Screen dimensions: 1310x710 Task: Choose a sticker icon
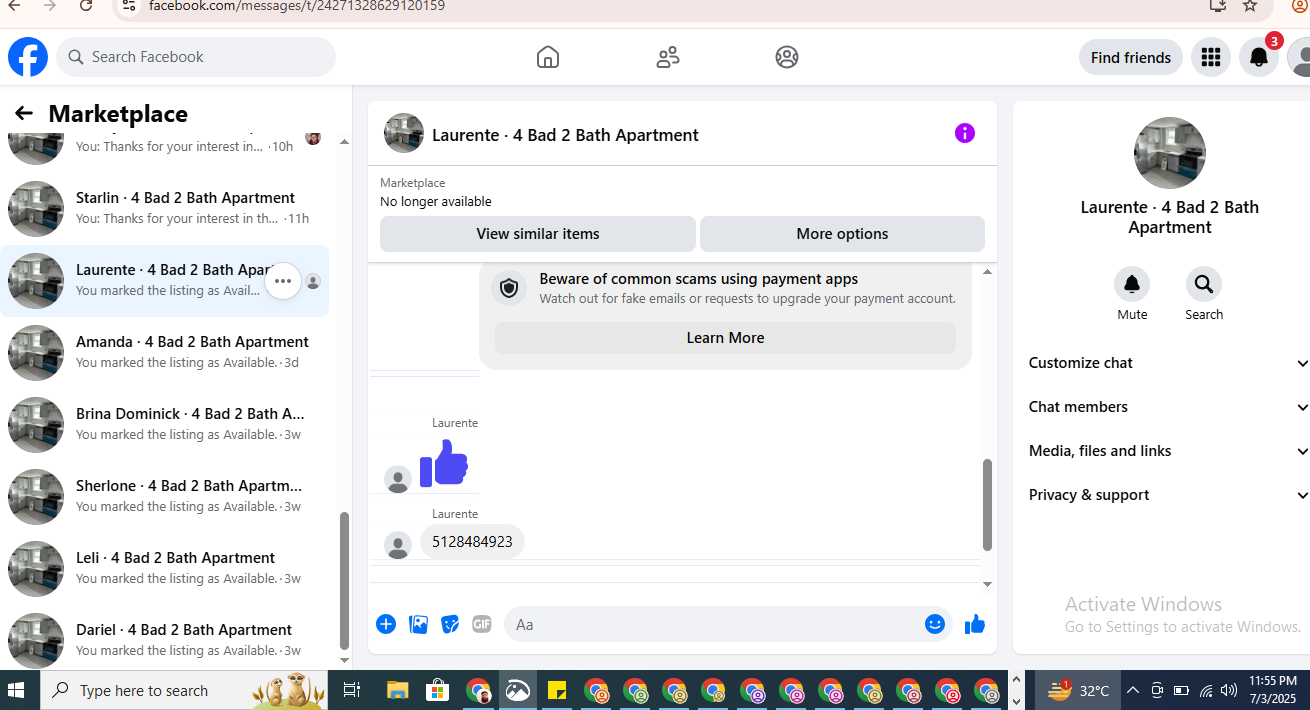tap(450, 624)
